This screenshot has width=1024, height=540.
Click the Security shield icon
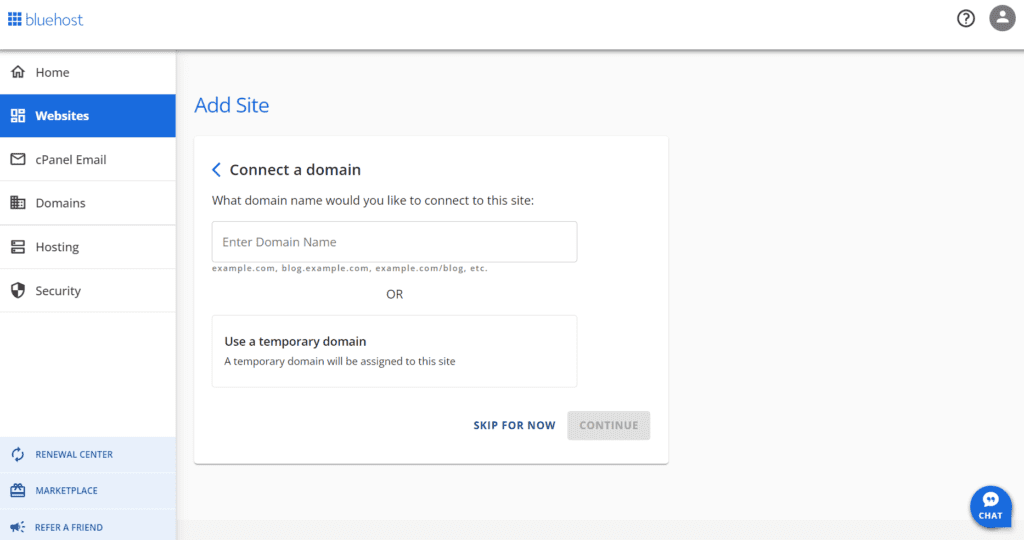pyautogui.click(x=18, y=291)
